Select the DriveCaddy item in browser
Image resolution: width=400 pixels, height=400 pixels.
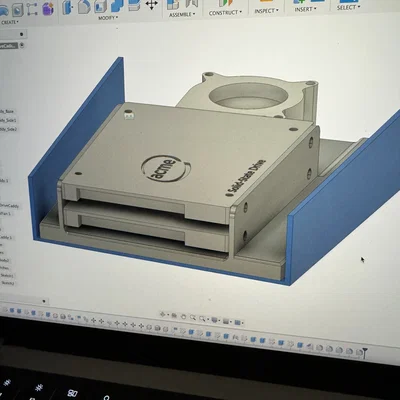pyautogui.click(x=9, y=206)
